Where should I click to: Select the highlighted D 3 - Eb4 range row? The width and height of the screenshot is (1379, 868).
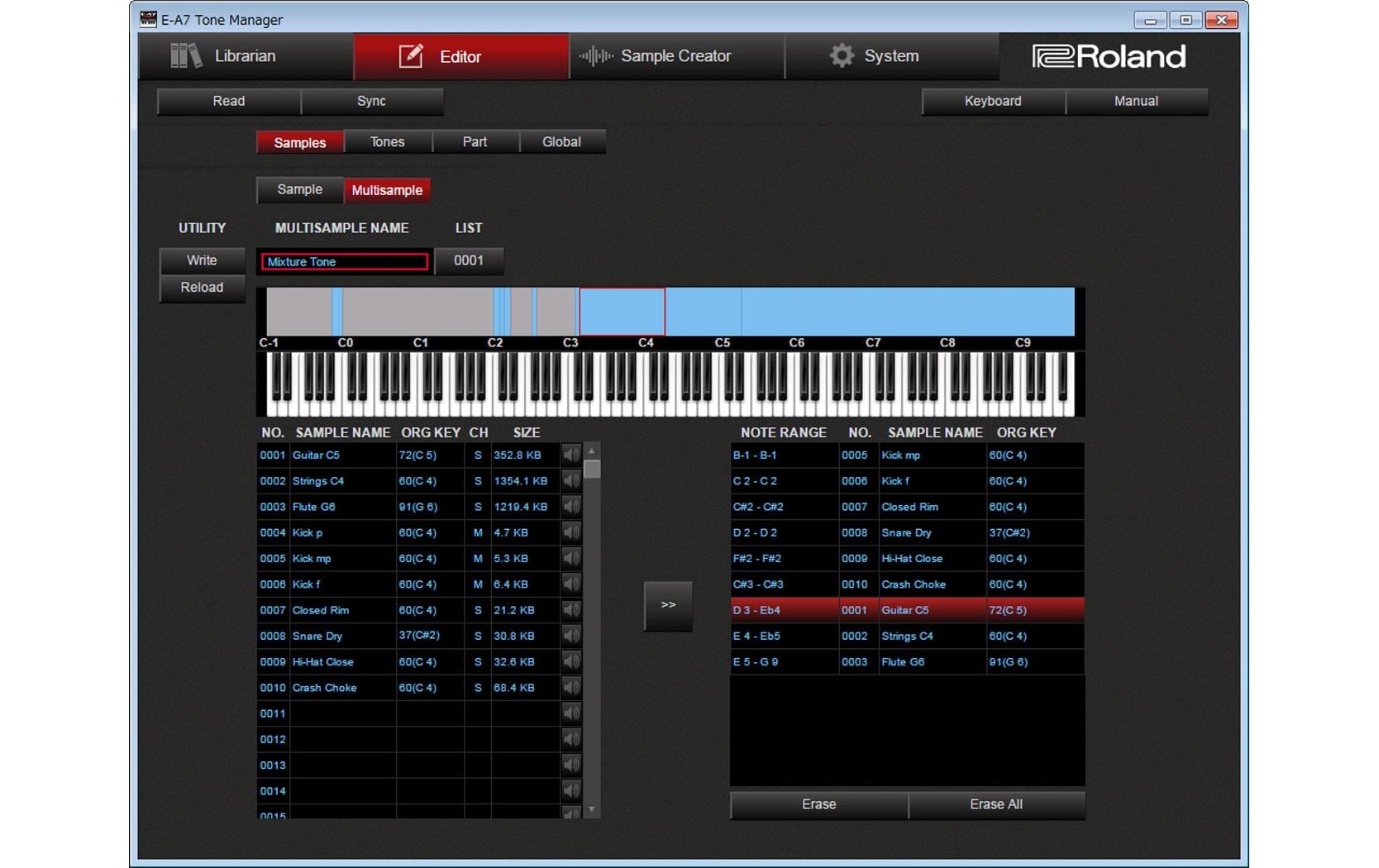pos(907,609)
